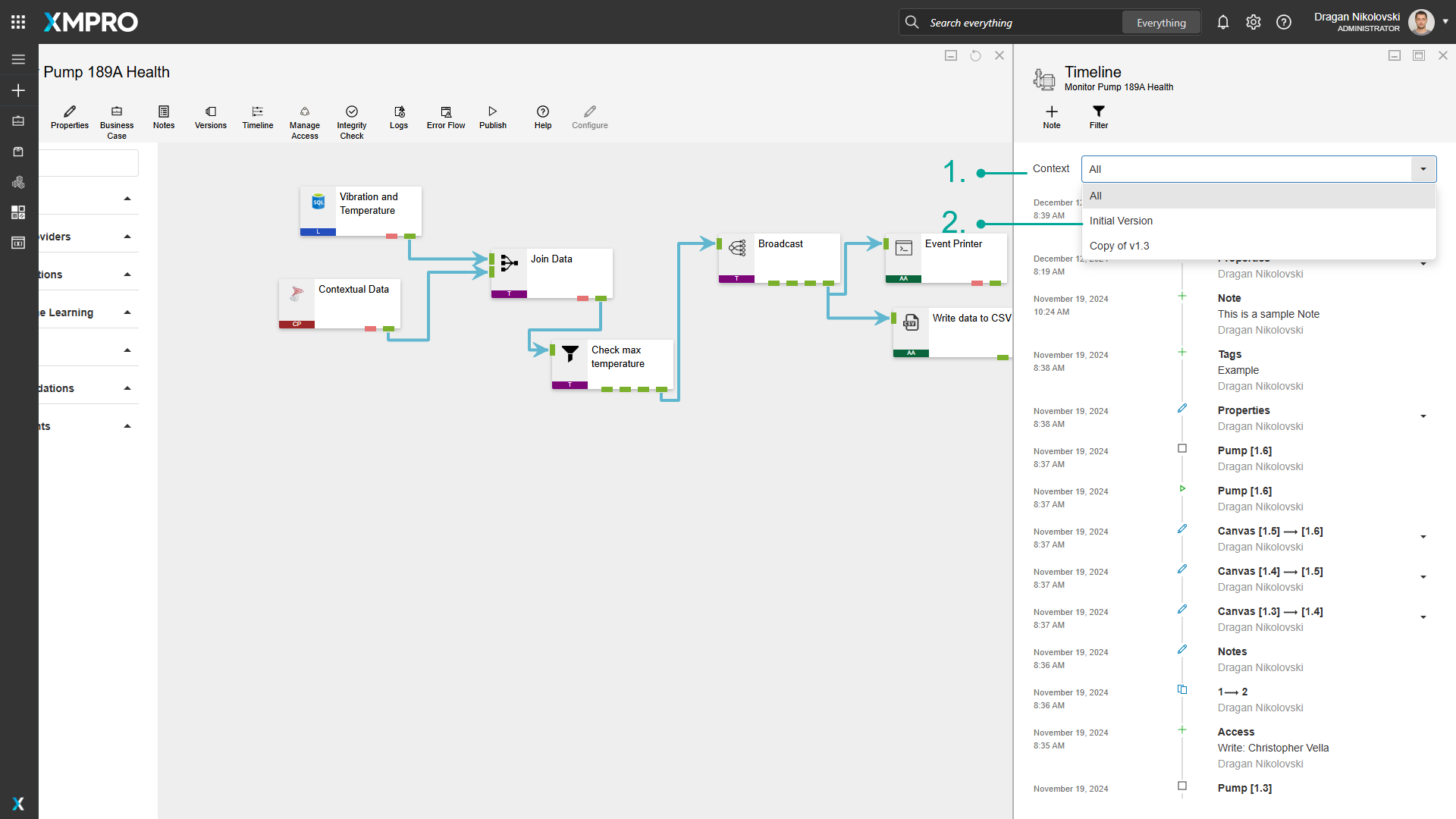
Task: Open the help question mark in header
Action: pyautogui.click(x=1284, y=23)
